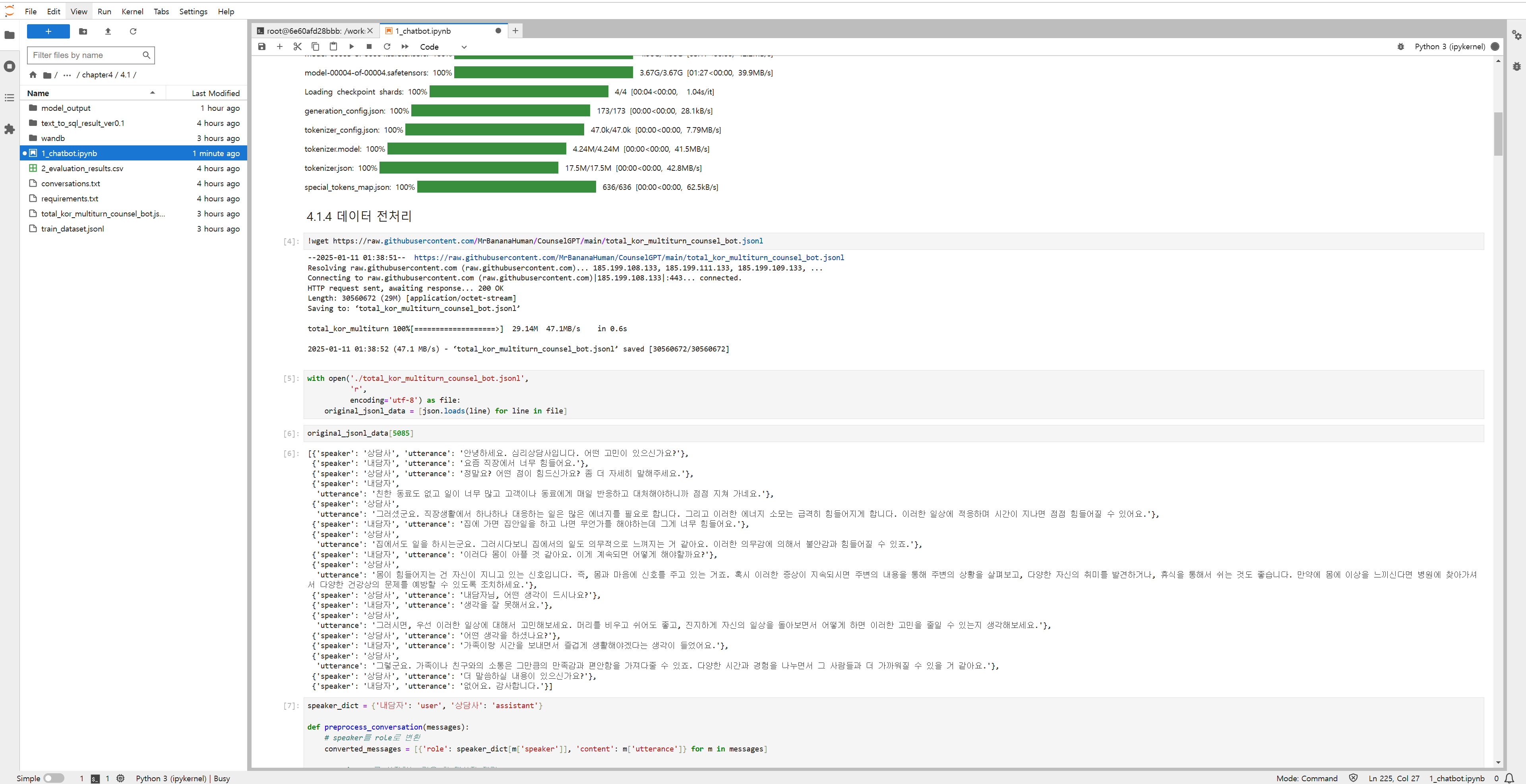Restart kernel and run all cells

(x=405, y=47)
